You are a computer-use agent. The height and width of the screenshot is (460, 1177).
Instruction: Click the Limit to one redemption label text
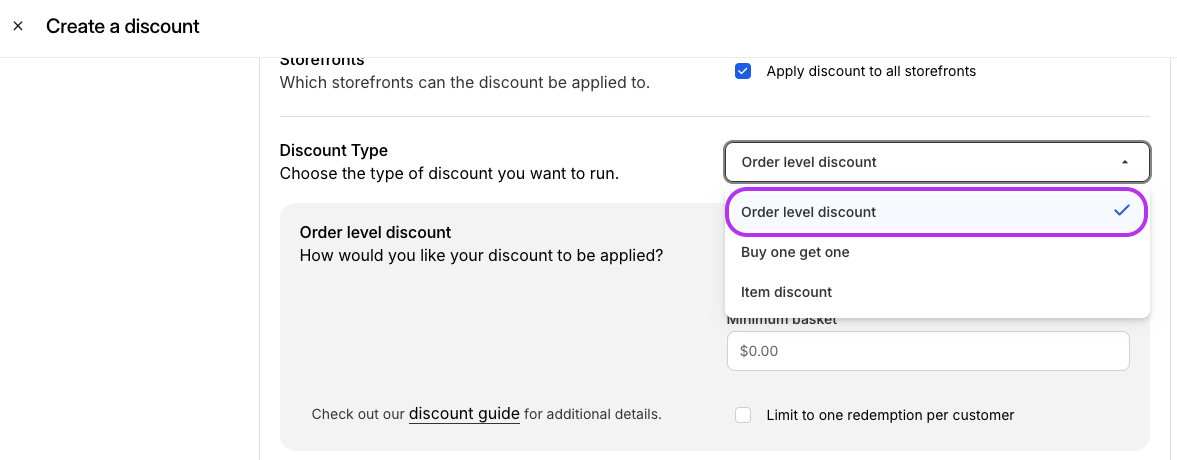click(x=890, y=415)
